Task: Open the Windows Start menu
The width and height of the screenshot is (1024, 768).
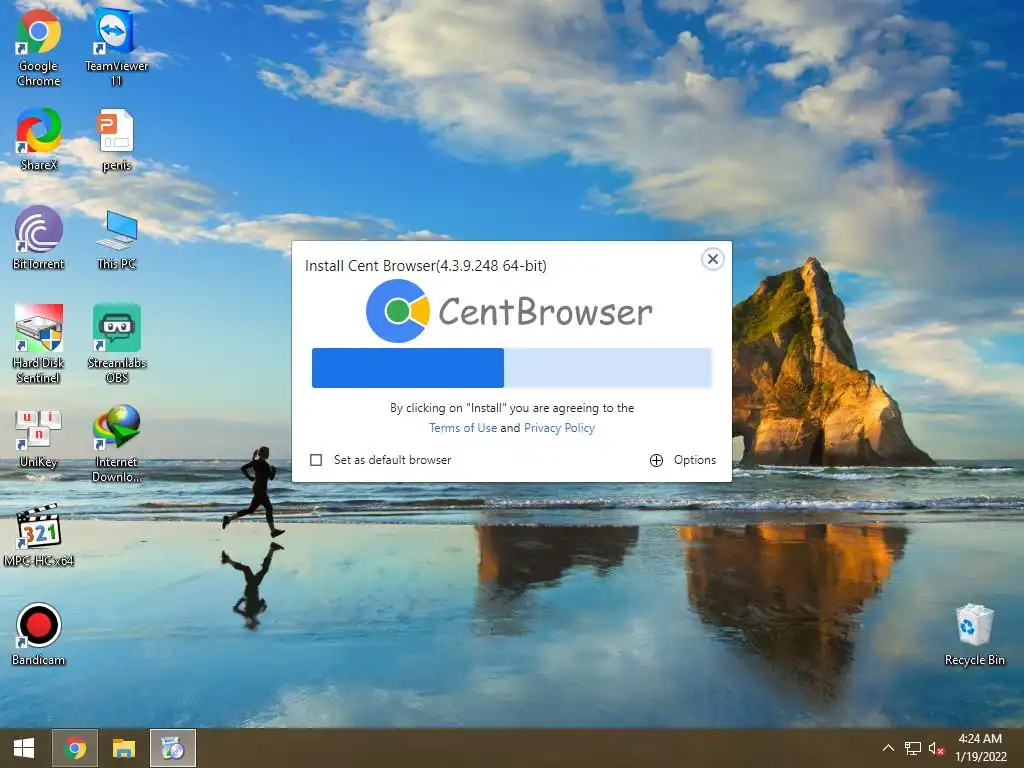Action: pyautogui.click(x=24, y=748)
